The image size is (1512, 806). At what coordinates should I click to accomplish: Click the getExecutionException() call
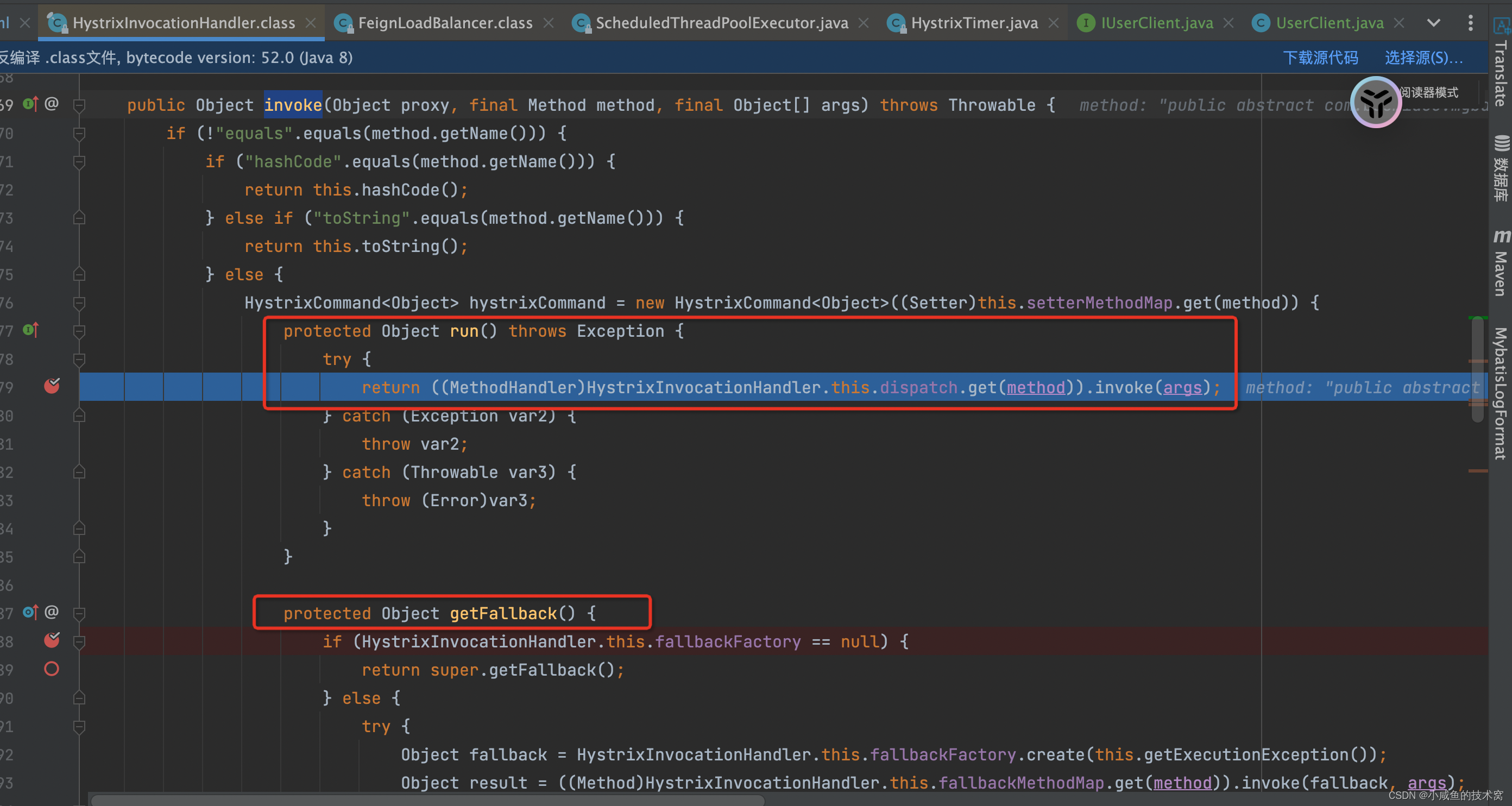[x=1256, y=754]
